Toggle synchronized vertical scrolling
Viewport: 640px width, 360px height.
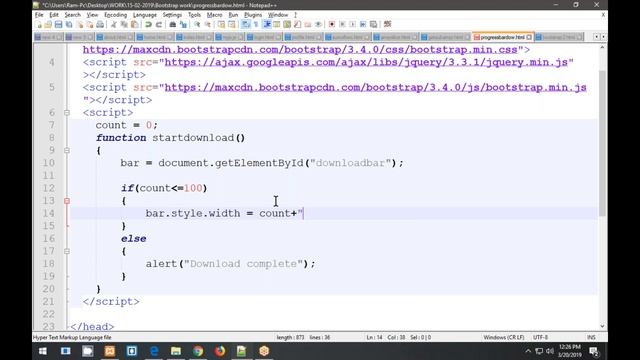coord(221,24)
